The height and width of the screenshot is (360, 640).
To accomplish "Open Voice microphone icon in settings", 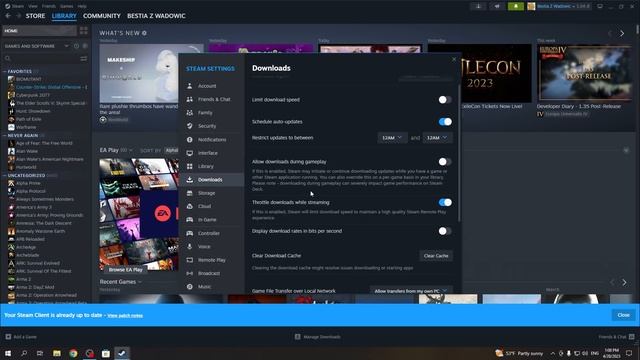I will pos(189,247).
